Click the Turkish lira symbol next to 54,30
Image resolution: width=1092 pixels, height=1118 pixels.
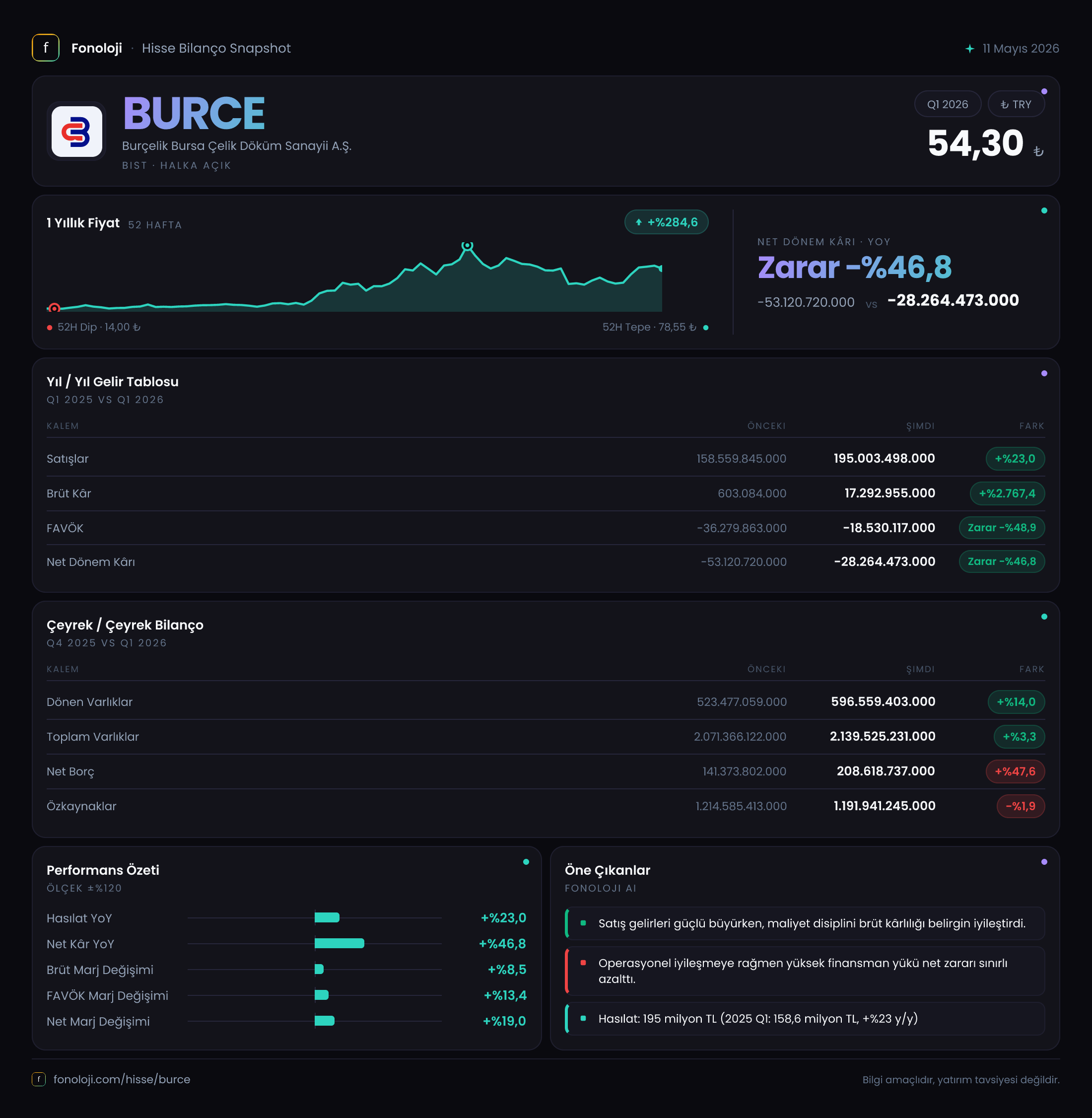(x=1038, y=151)
